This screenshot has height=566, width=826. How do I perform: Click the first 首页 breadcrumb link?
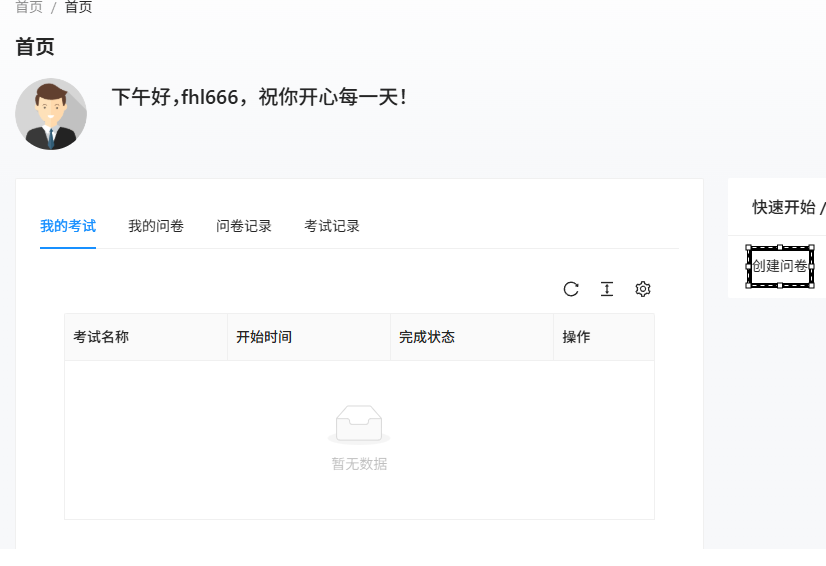(x=29, y=7)
